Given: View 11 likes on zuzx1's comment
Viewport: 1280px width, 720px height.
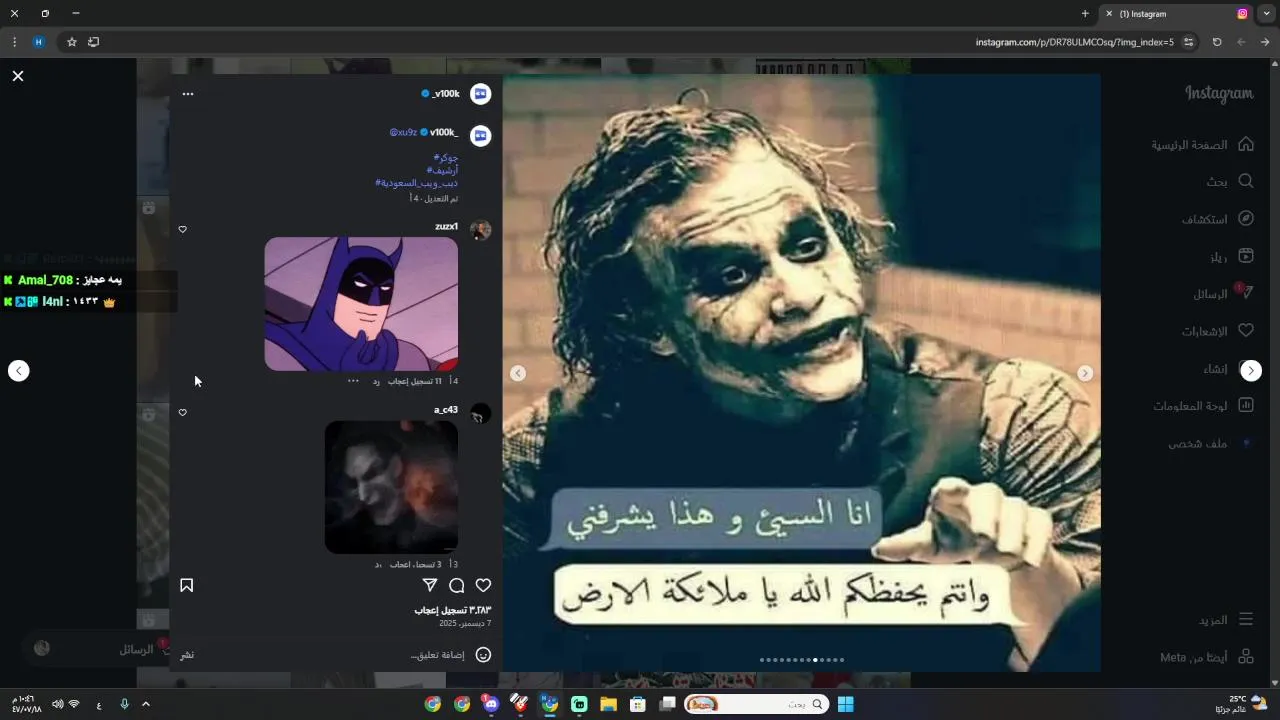Looking at the screenshot, I should click(x=415, y=381).
